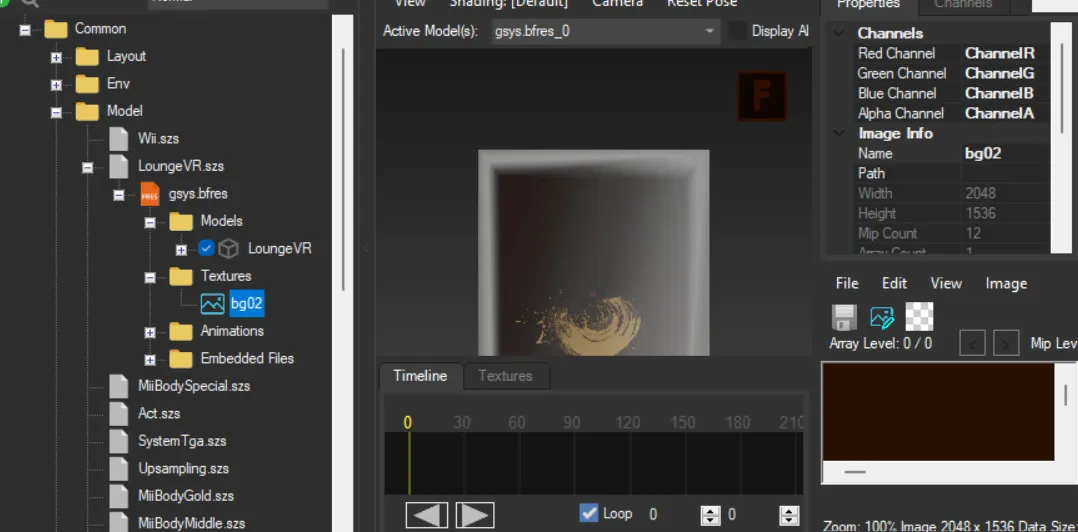Toggle the LoungeVR model visibility checkbox

(207, 248)
